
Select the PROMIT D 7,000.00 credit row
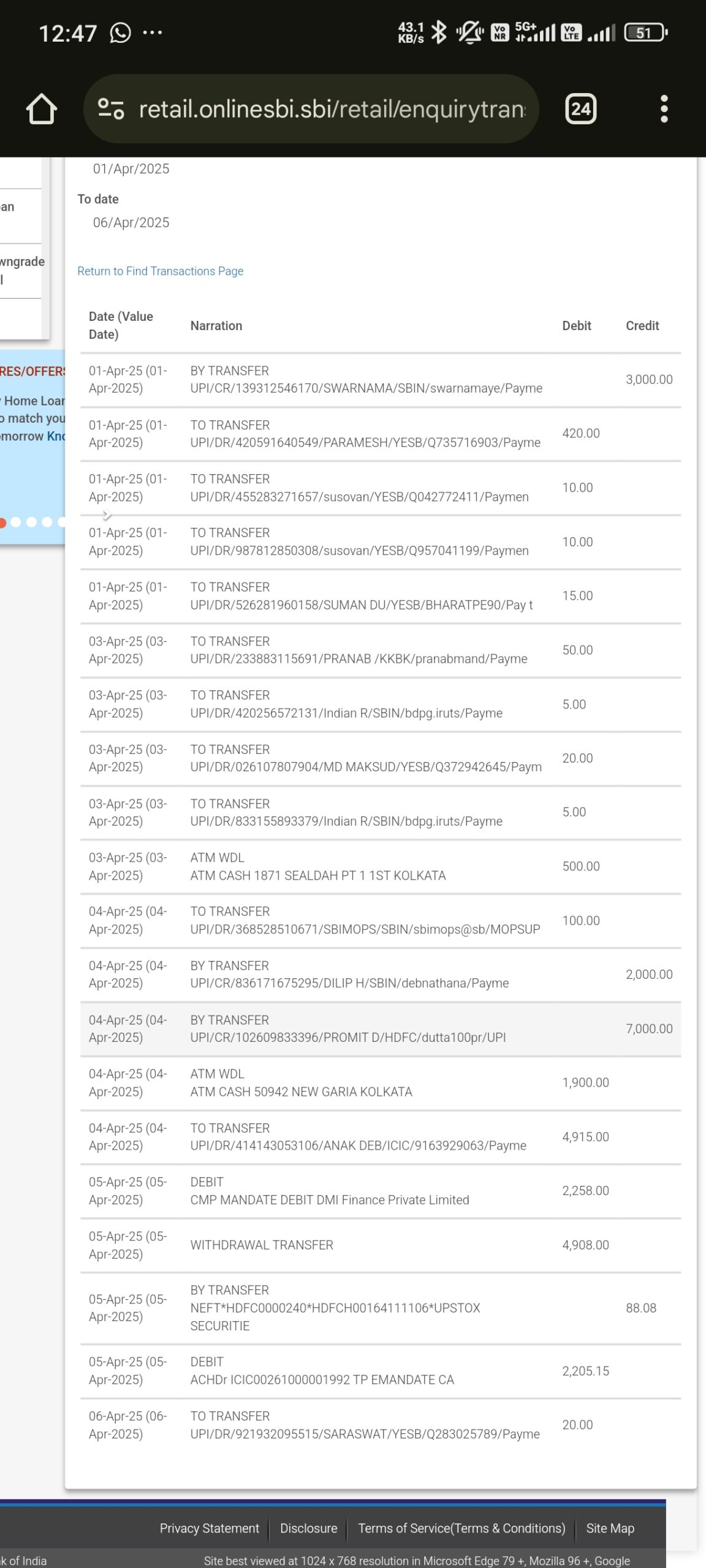(380, 1028)
